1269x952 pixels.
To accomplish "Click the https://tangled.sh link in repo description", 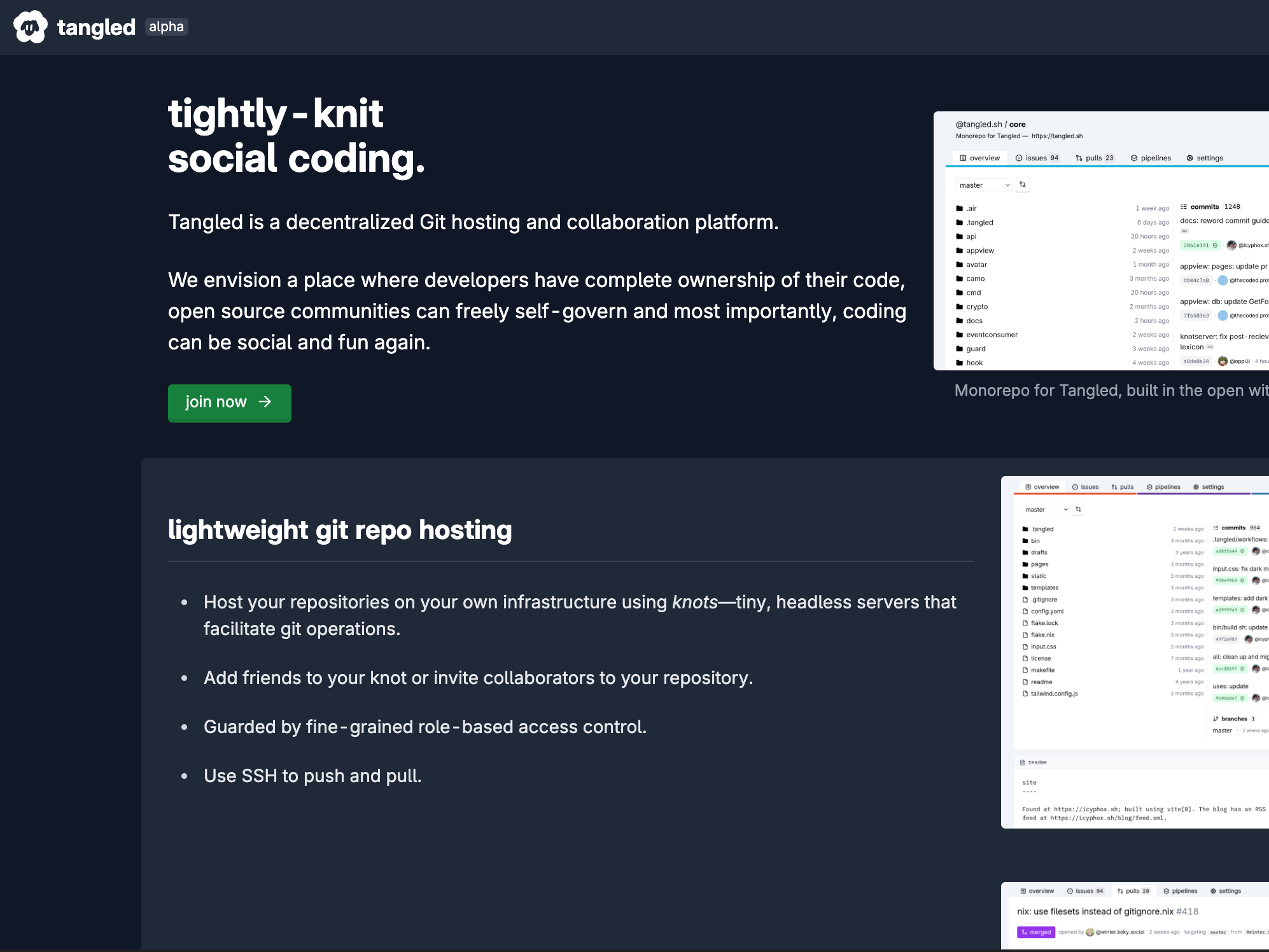I will [x=1057, y=136].
